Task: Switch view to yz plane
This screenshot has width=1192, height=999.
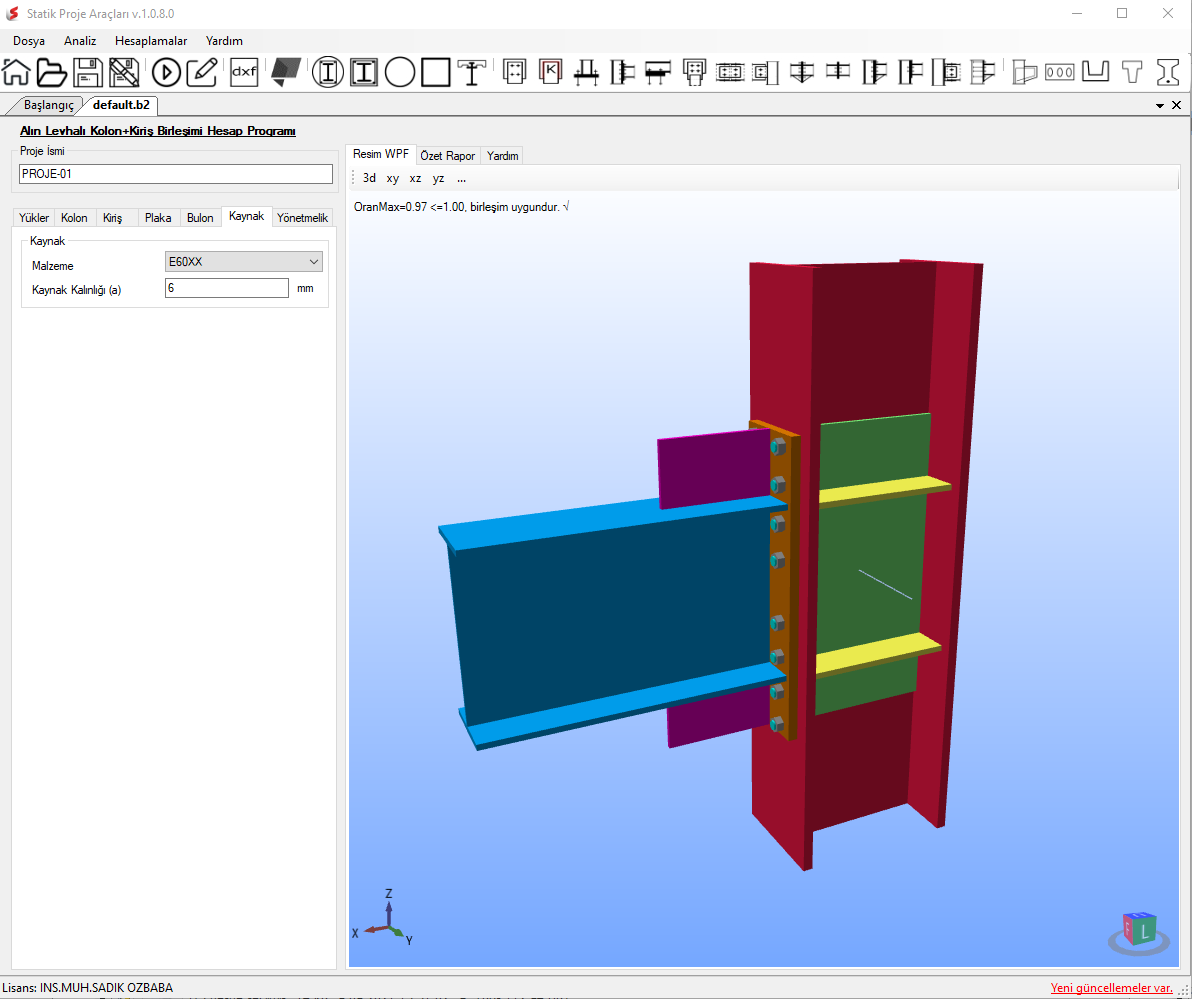Action: [438, 179]
